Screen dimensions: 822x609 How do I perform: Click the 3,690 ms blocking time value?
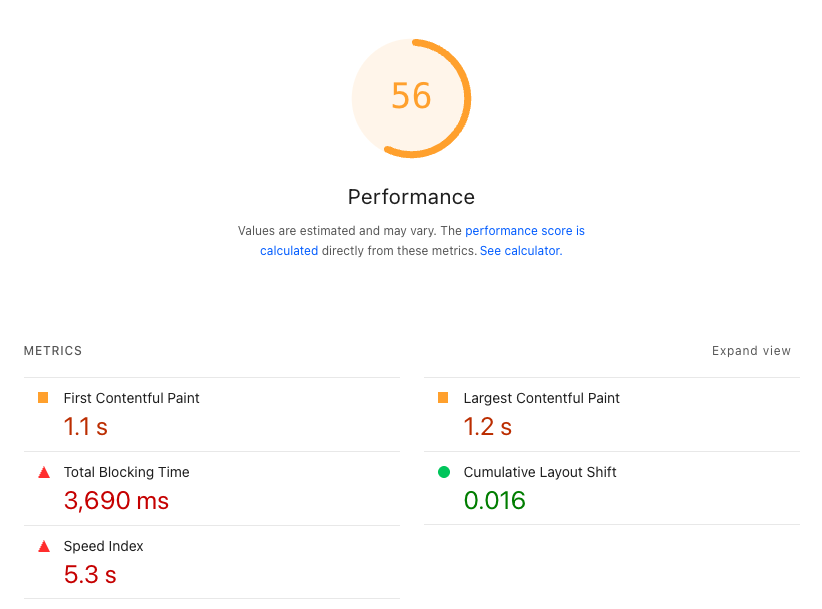point(116,500)
